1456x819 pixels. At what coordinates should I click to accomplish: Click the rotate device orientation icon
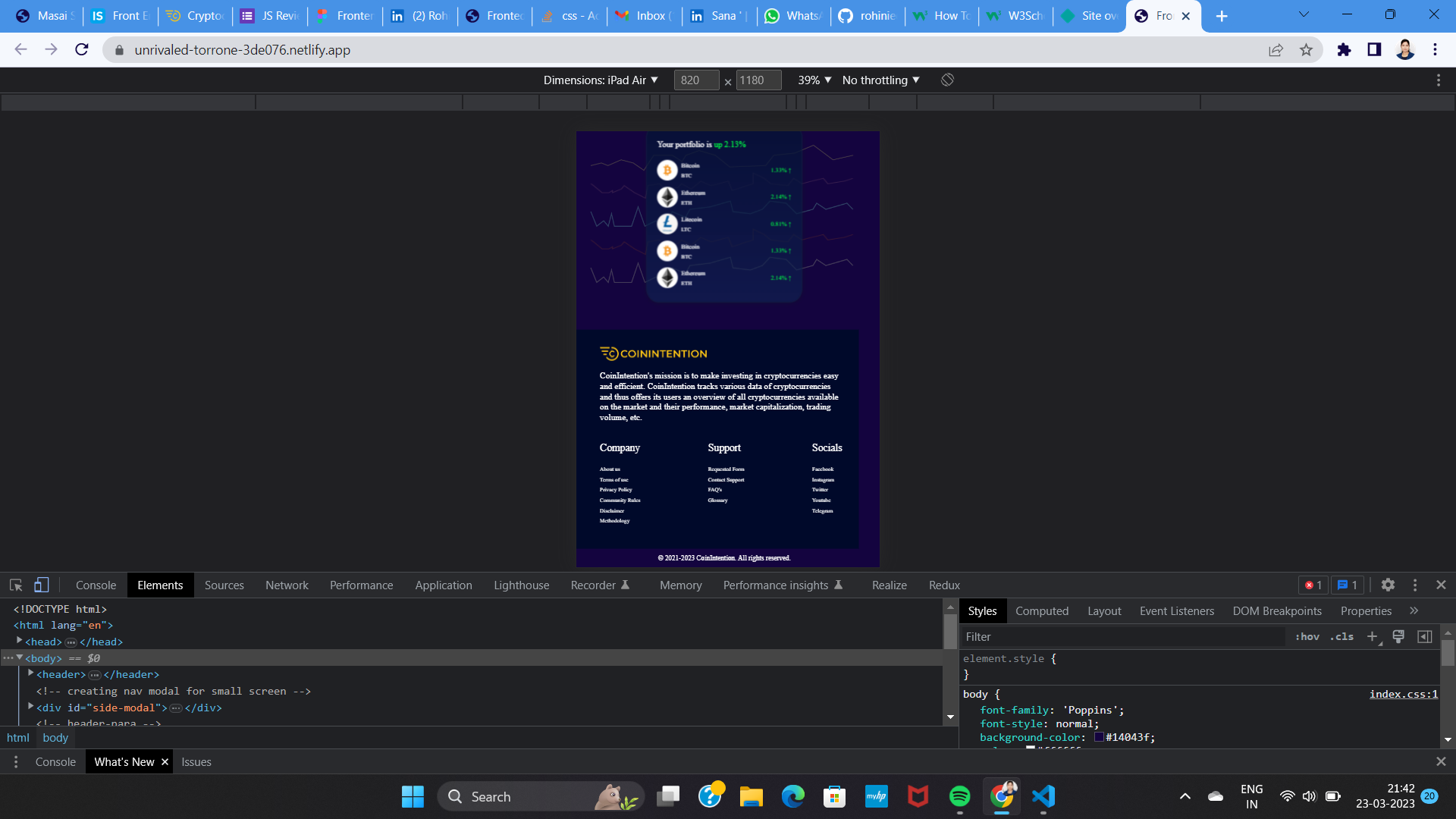coord(947,80)
